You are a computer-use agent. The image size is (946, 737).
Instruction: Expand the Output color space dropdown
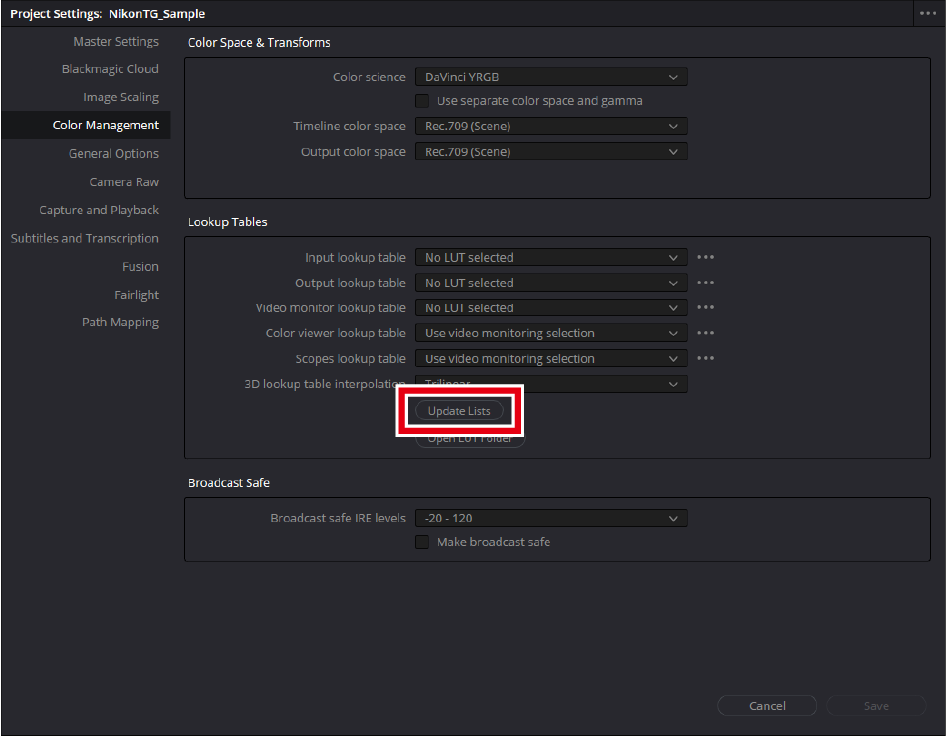pyautogui.click(x=550, y=152)
